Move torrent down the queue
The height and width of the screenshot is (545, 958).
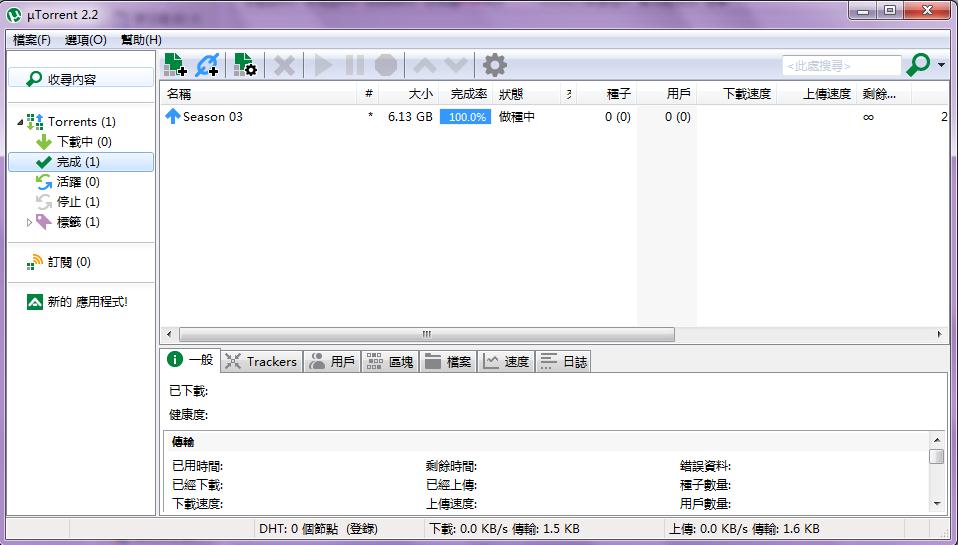456,66
